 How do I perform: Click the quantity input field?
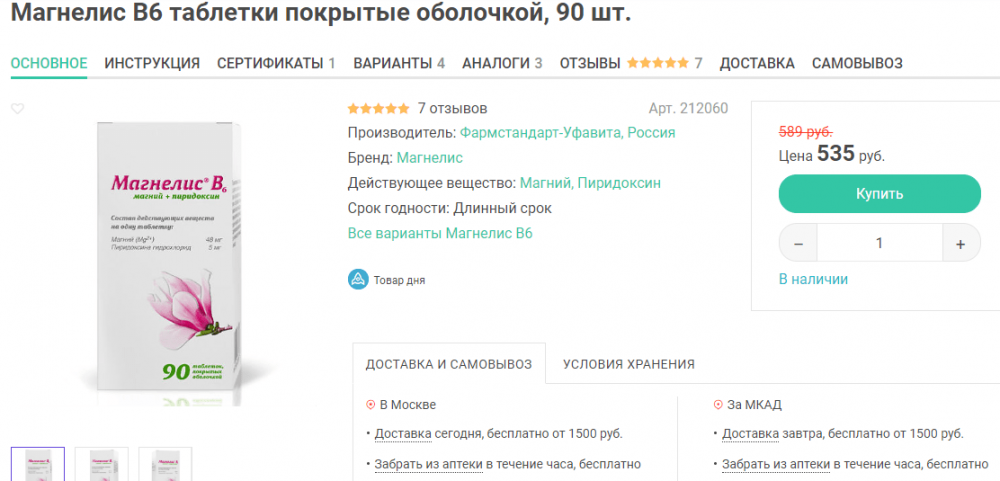coord(879,243)
